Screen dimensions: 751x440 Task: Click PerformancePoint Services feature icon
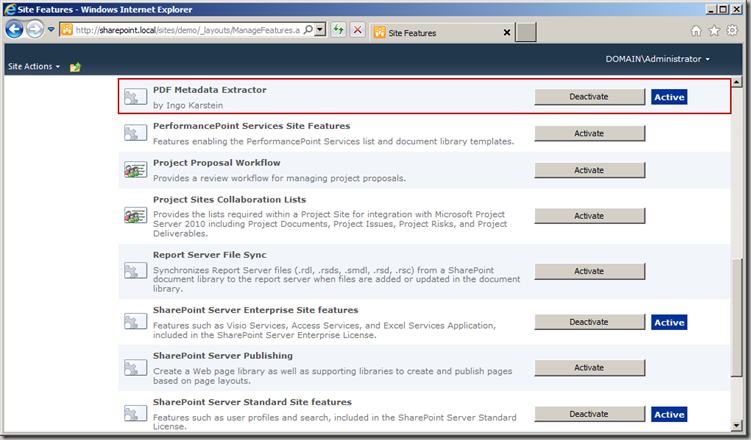coord(136,133)
